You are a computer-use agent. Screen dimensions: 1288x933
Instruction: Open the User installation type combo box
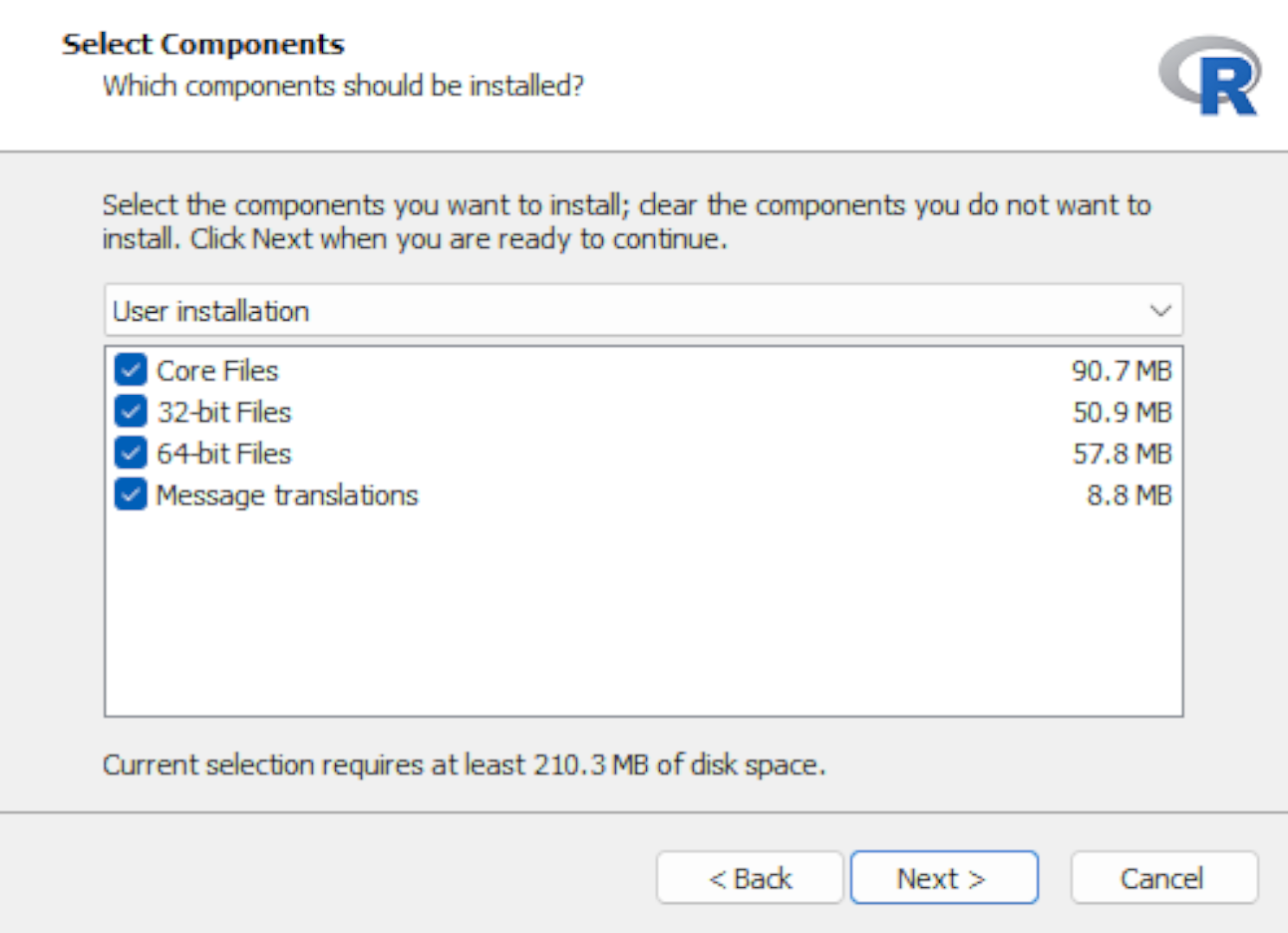click(x=643, y=311)
